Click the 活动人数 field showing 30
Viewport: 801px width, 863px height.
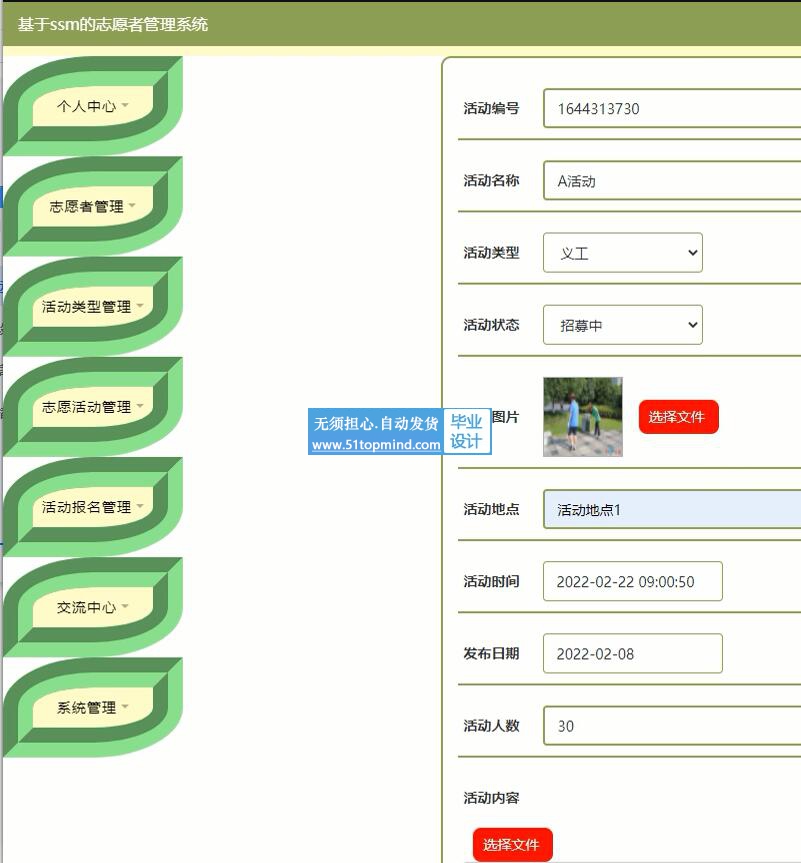point(672,725)
